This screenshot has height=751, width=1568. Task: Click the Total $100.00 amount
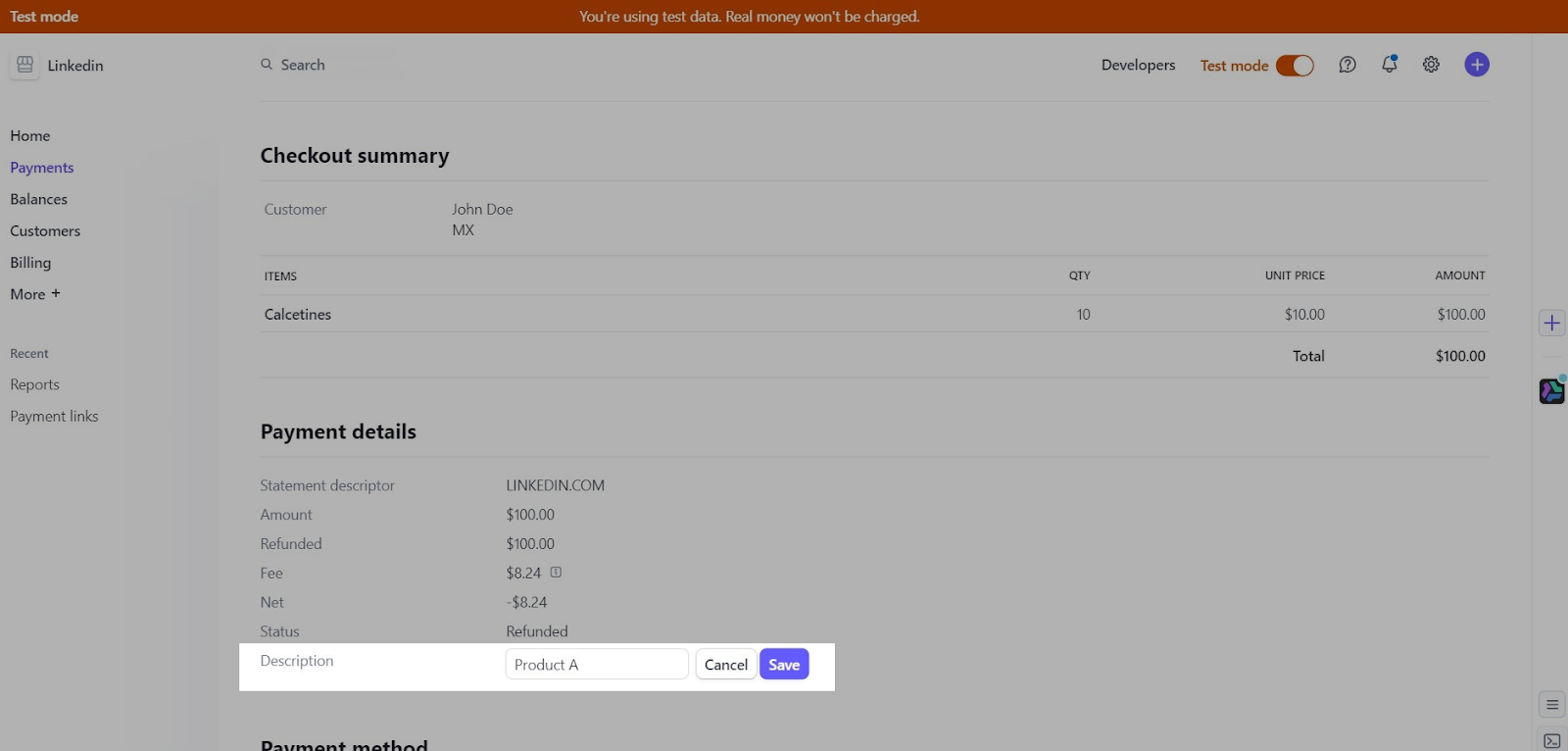(x=1460, y=356)
